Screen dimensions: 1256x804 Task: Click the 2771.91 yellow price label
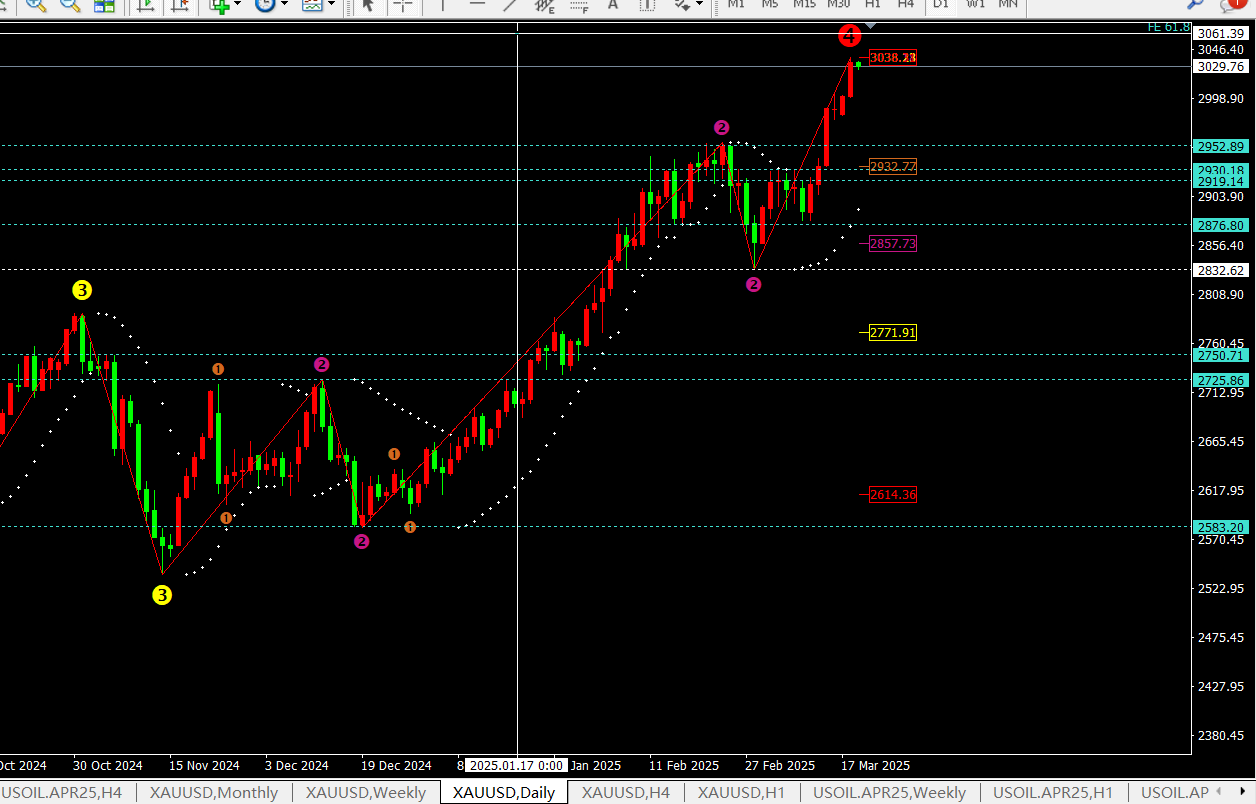click(892, 332)
